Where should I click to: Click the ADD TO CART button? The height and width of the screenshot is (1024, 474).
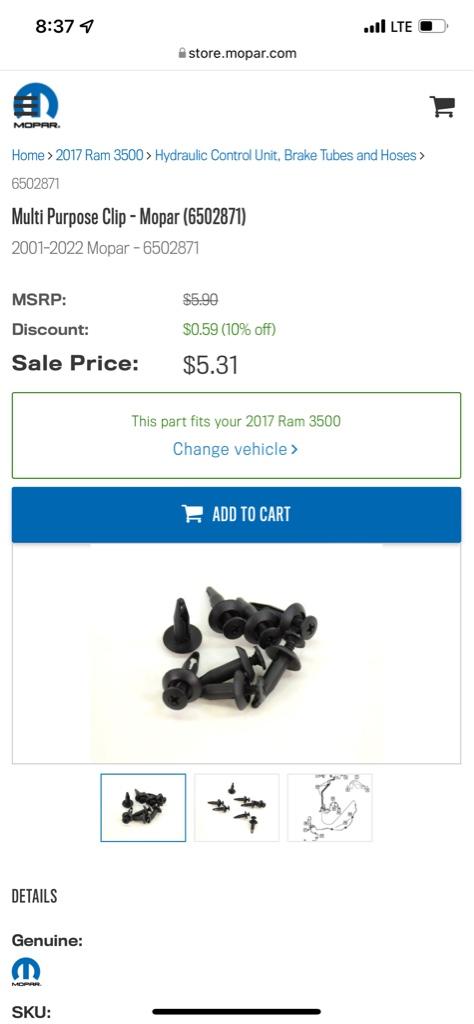236,515
